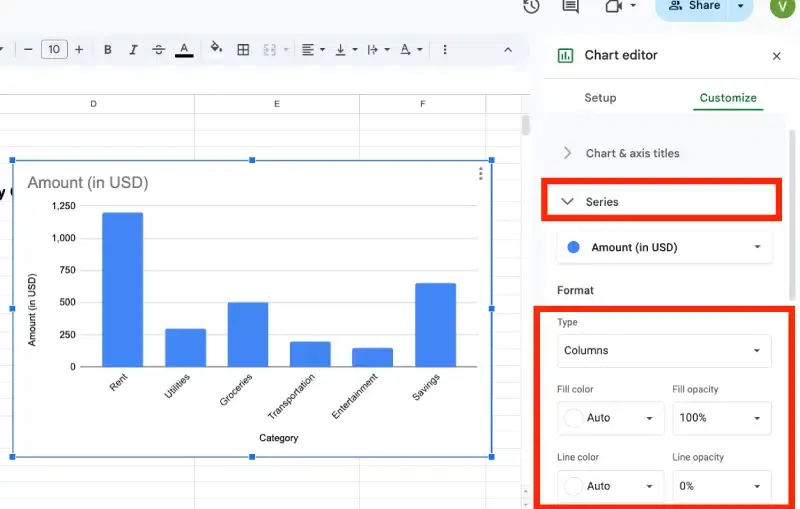The image size is (800, 509).
Task: Start a meeting with the camera icon
Action: 614,6
